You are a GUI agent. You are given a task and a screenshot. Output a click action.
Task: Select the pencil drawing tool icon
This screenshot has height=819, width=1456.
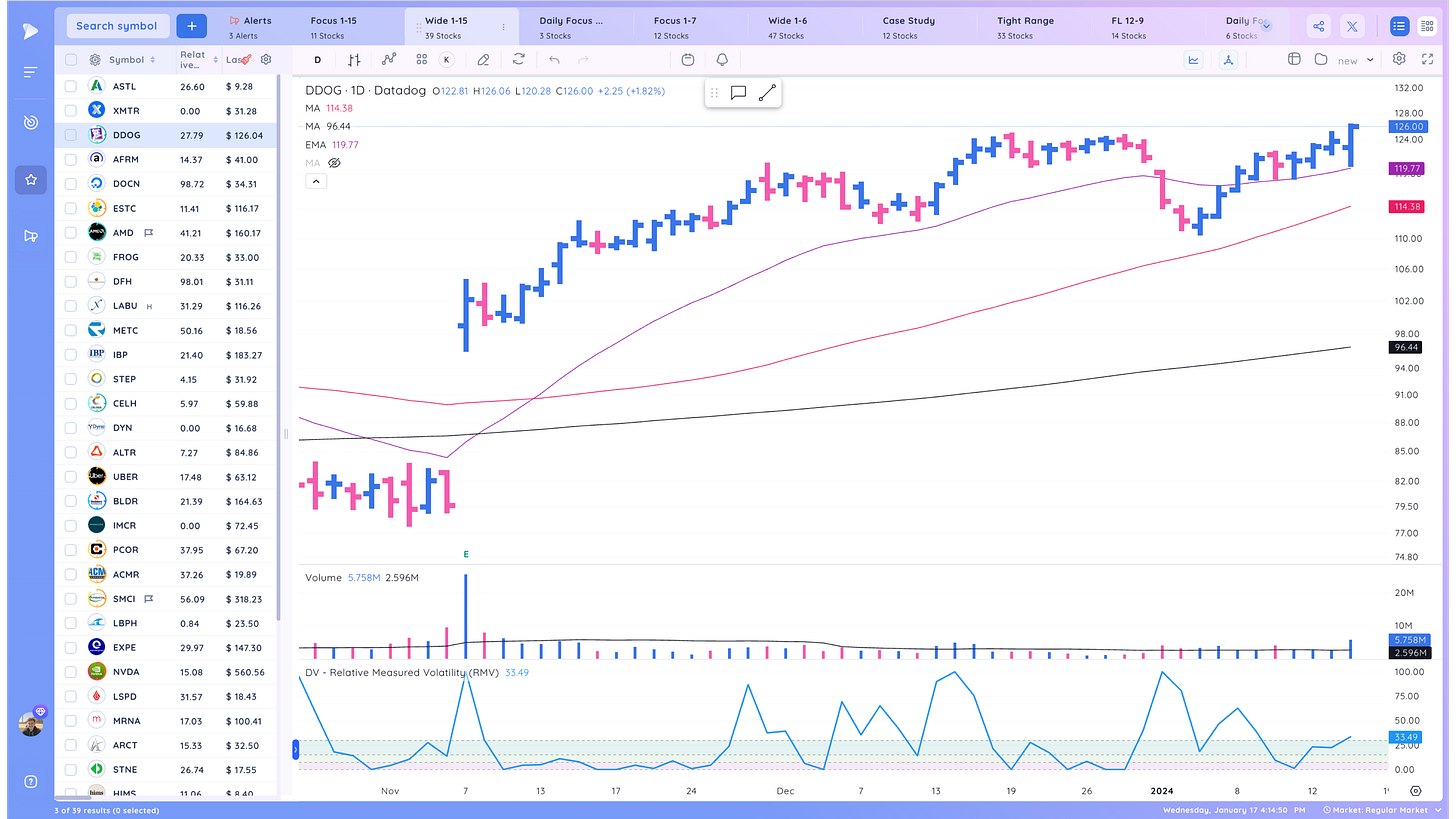coord(484,60)
